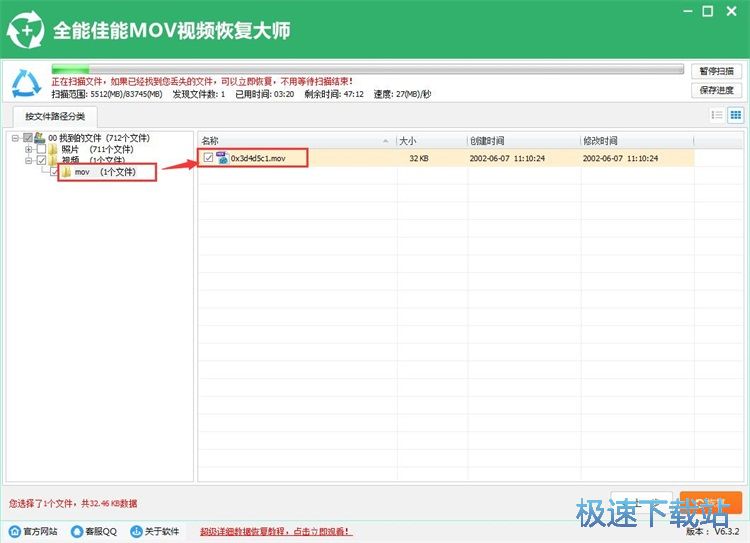Click the 32 KB size cell
Image resolution: width=750 pixels, height=543 pixels.
[419, 158]
